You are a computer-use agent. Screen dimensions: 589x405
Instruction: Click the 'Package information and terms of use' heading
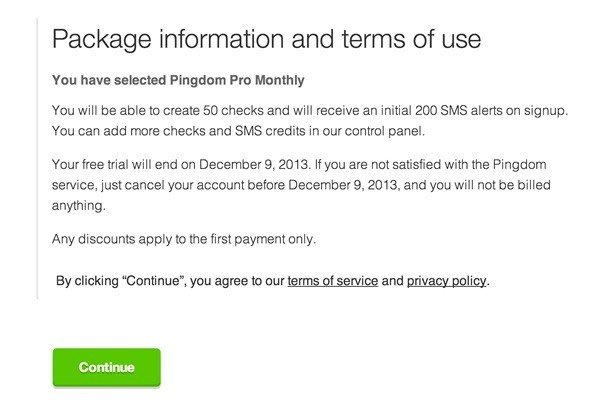[x=266, y=39]
